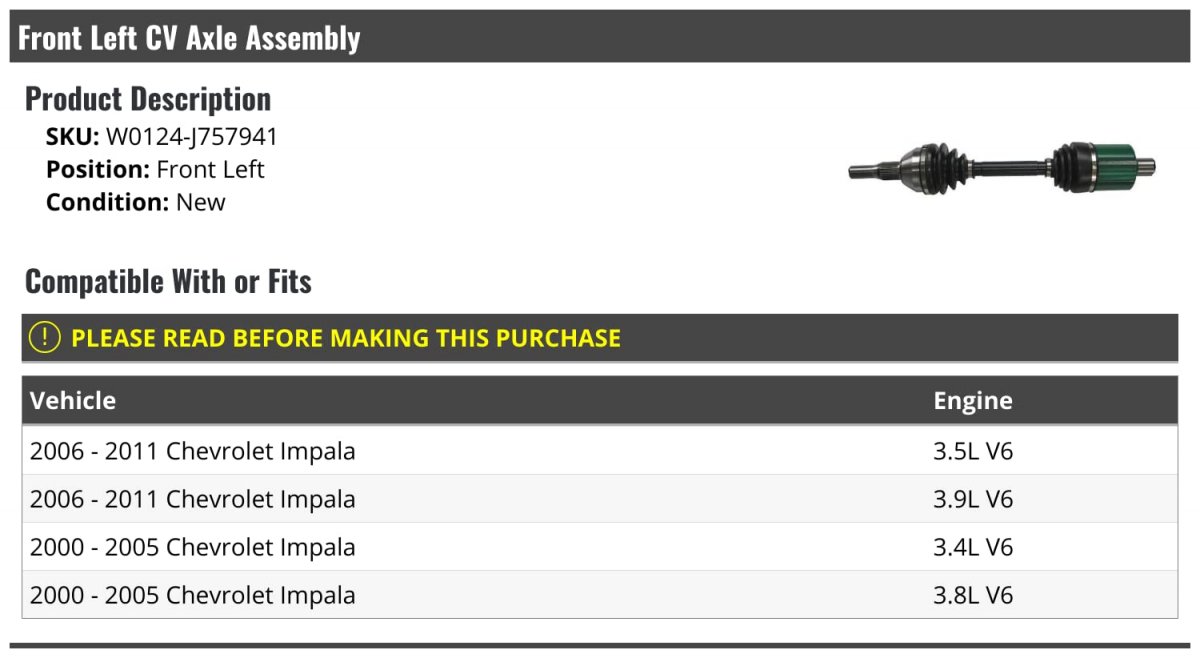The image size is (1200, 658).
Task: Click the 'Front Left' position value
Action: tap(210, 169)
